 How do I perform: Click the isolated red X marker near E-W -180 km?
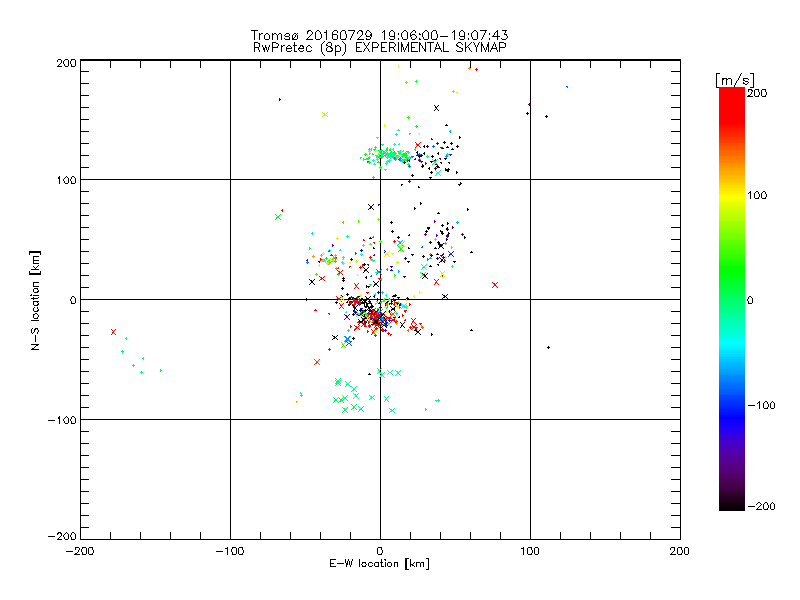pyautogui.click(x=113, y=332)
